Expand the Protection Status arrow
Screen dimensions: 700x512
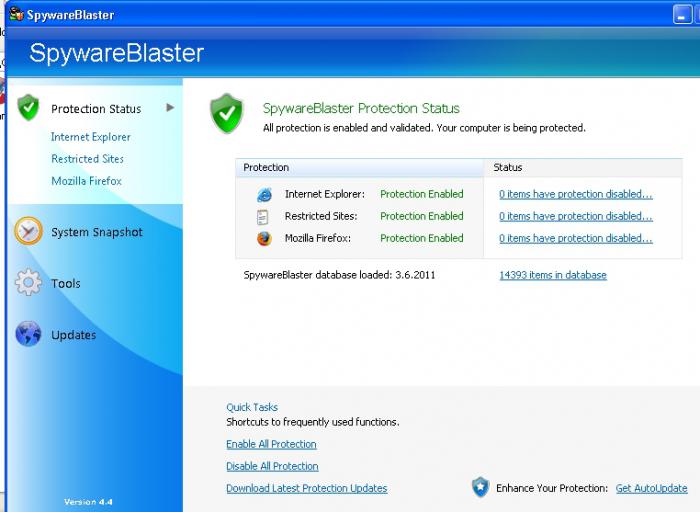(x=170, y=107)
